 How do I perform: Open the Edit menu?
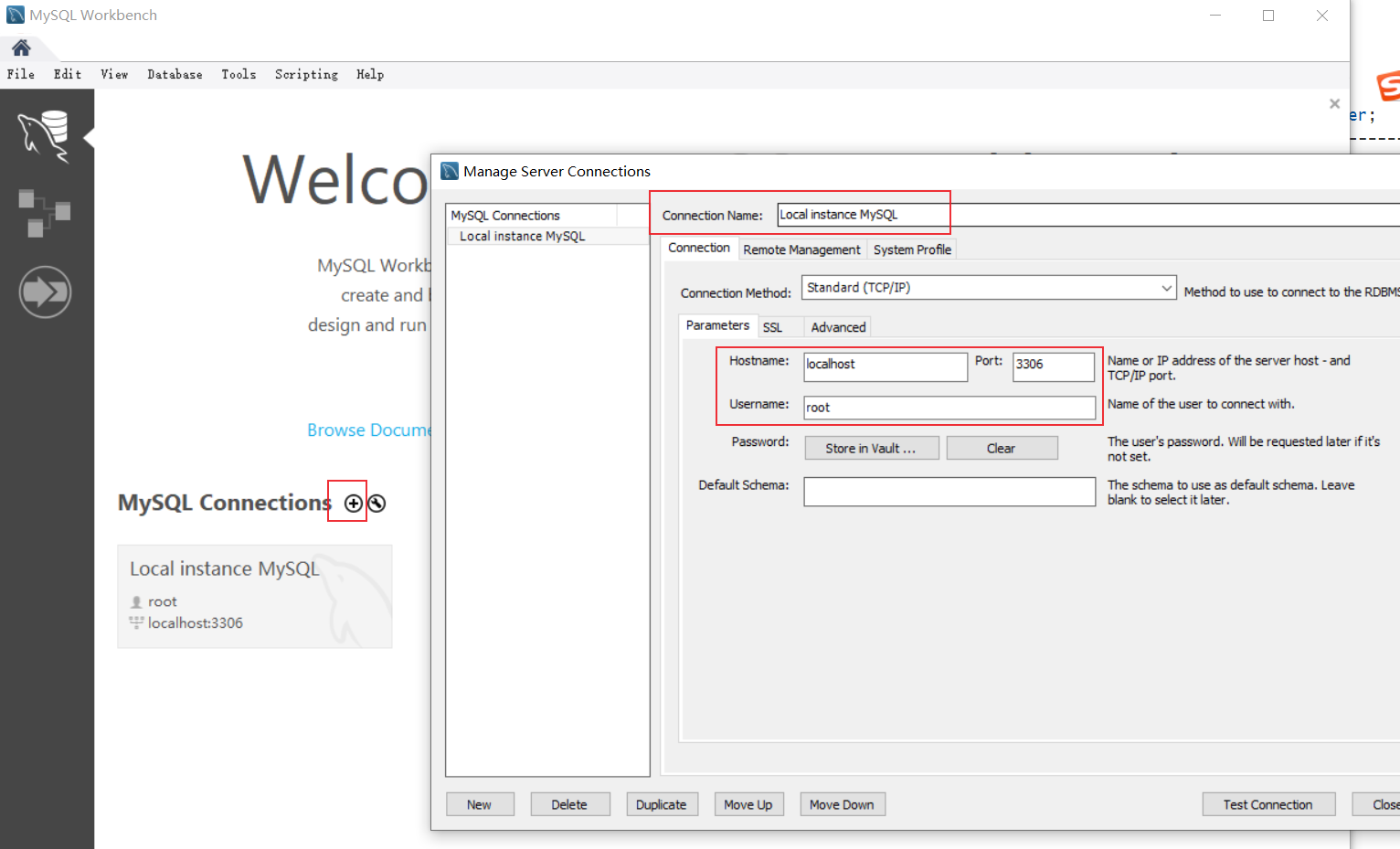(x=68, y=75)
